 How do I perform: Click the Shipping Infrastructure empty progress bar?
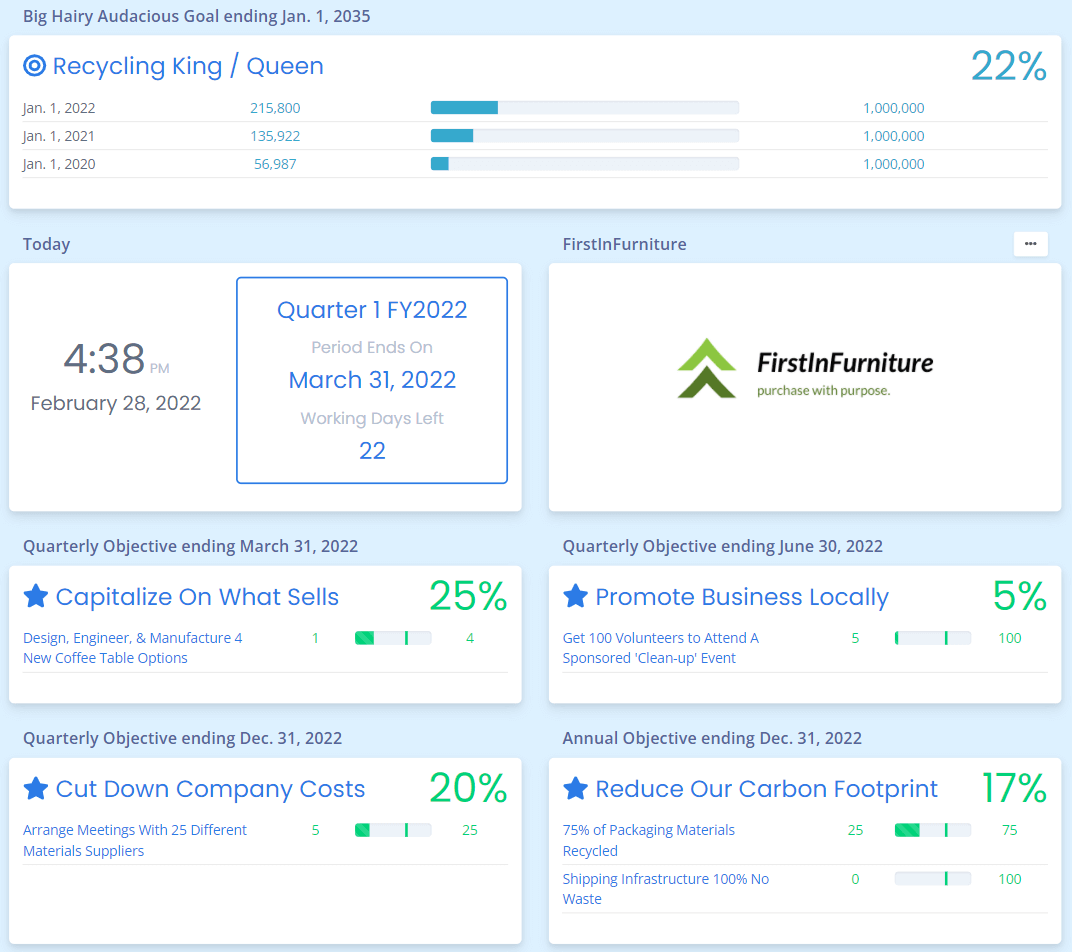point(932,879)
